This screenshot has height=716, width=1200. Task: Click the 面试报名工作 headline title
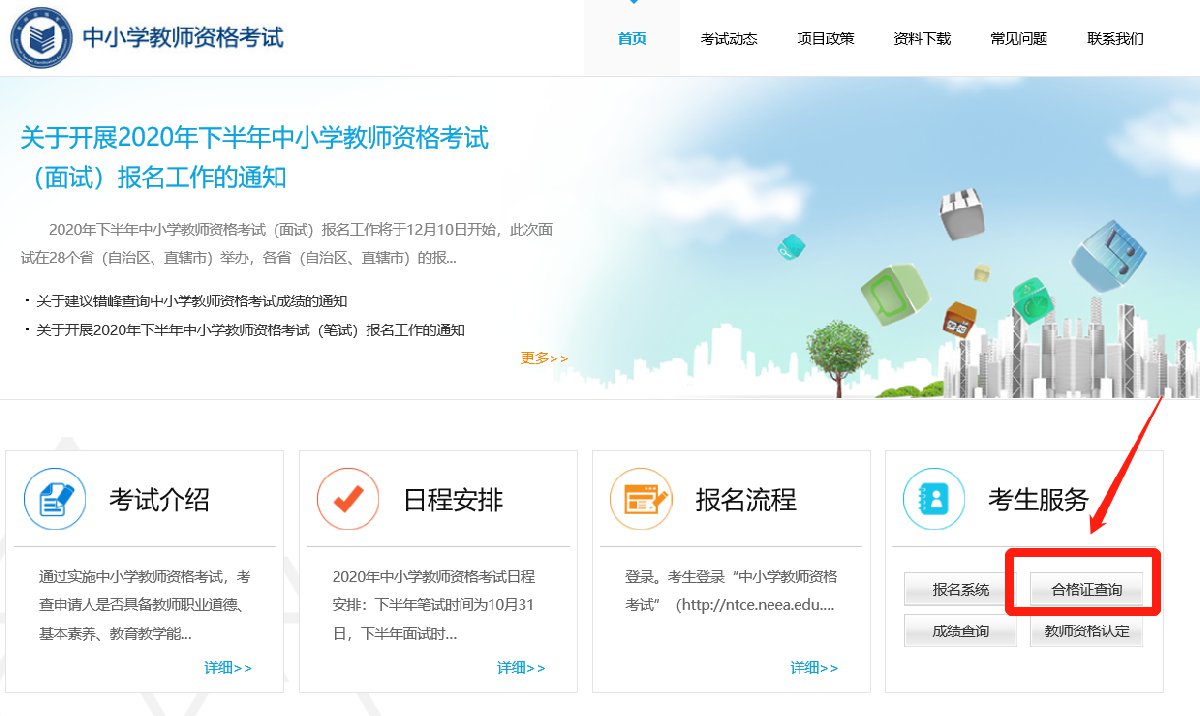(255, 157)
